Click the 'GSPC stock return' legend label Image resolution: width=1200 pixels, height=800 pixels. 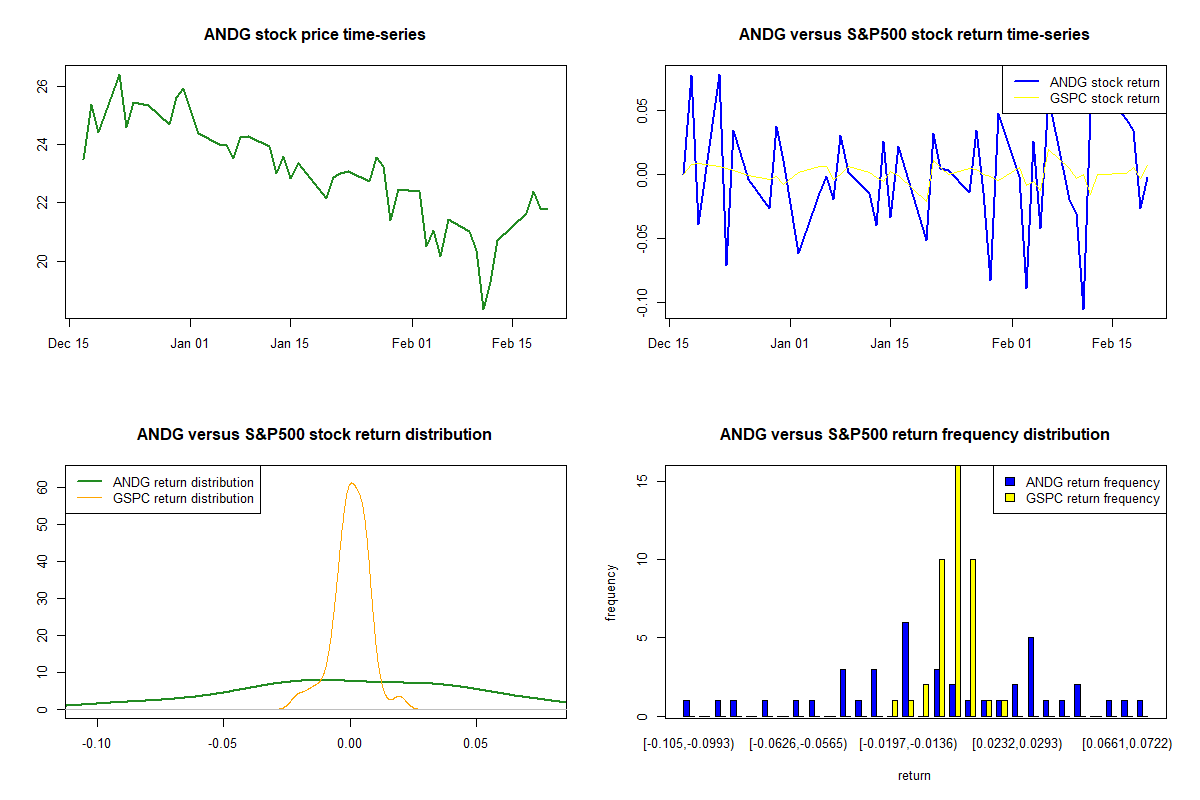pos(1104,98)
